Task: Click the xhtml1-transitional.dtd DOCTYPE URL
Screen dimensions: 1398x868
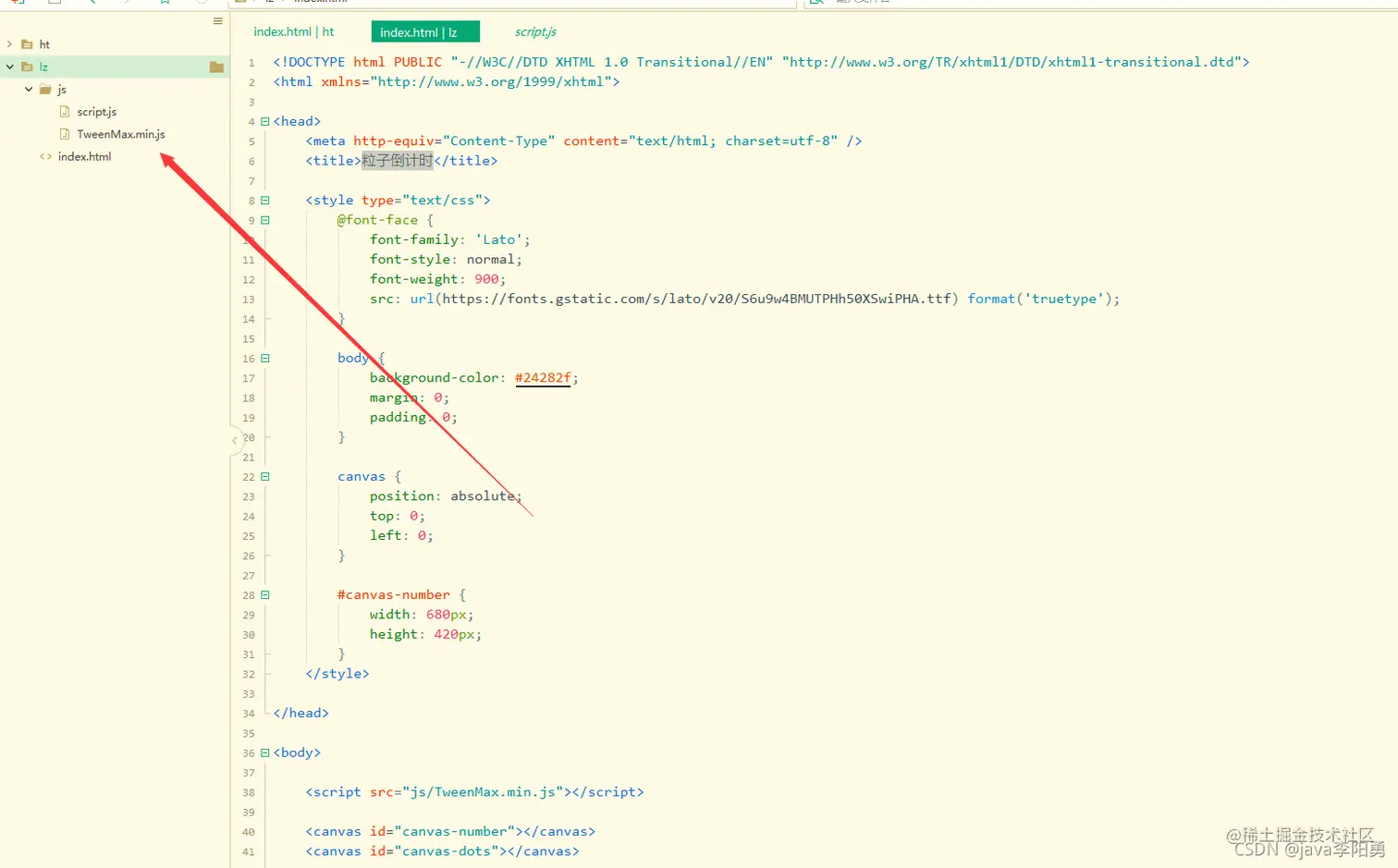Action: tap(1011, 62)
